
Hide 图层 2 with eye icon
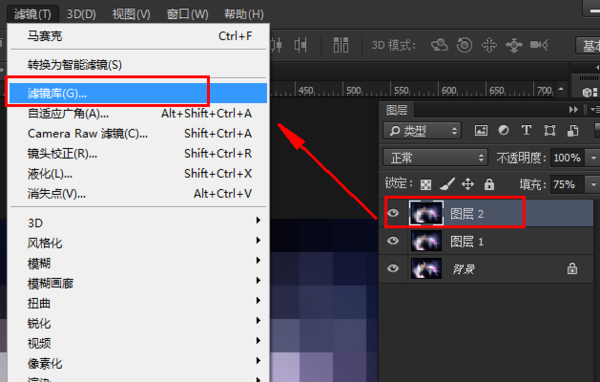[393, 213]
